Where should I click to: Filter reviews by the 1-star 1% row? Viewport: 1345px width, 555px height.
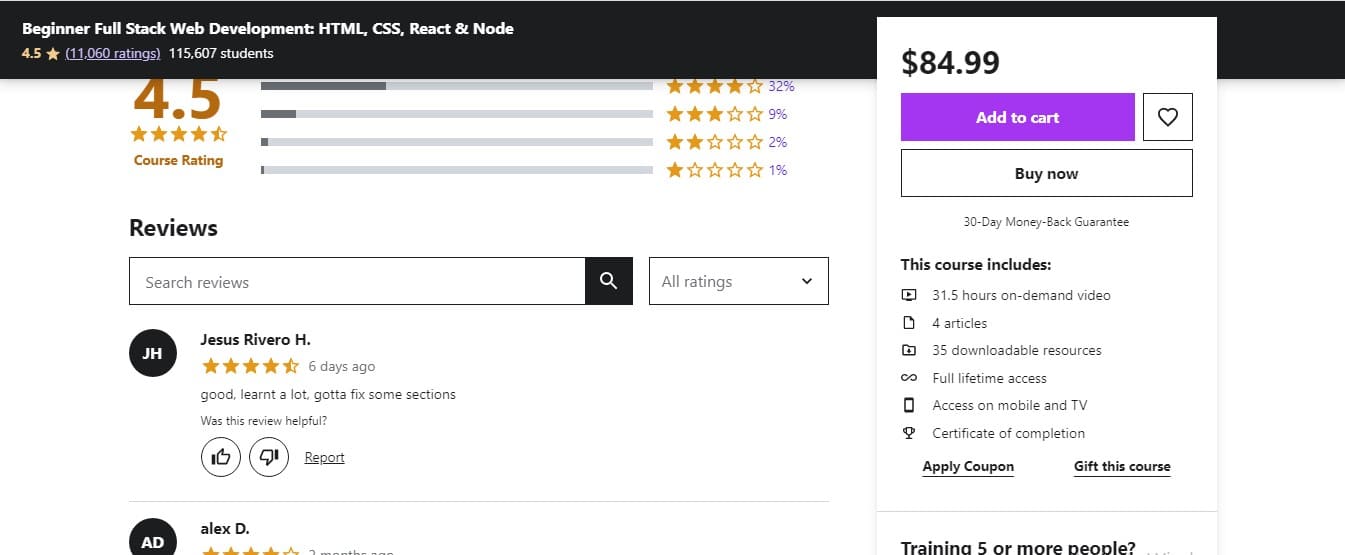click(727, 170)
